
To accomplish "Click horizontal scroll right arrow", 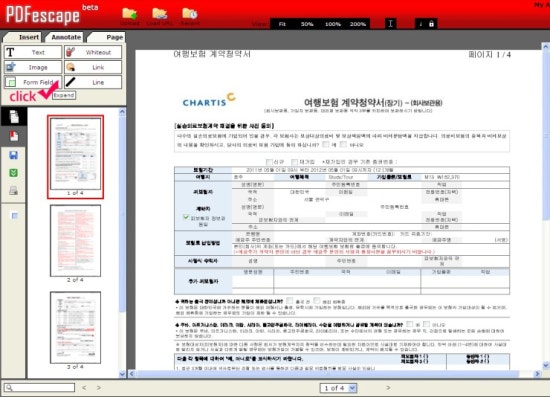I will 538,374.
